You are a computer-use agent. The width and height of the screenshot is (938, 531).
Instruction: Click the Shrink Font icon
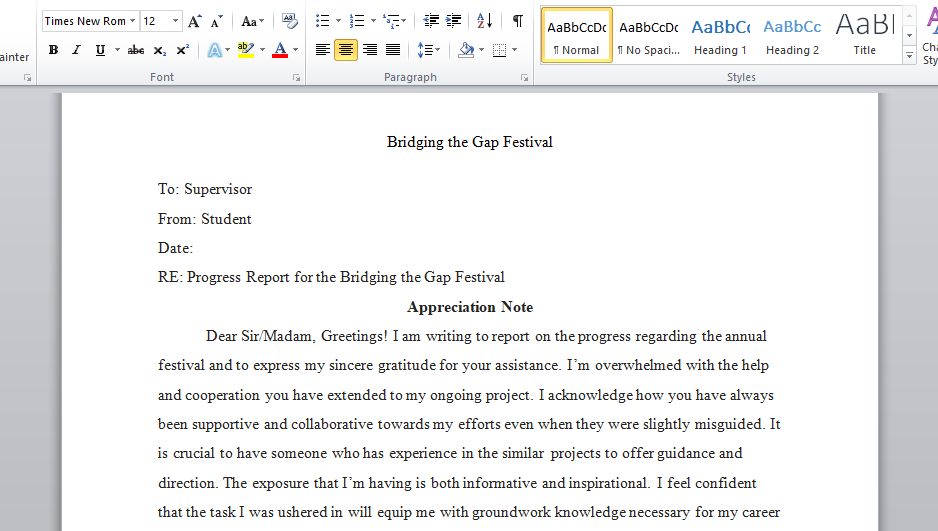click(217, 22)
